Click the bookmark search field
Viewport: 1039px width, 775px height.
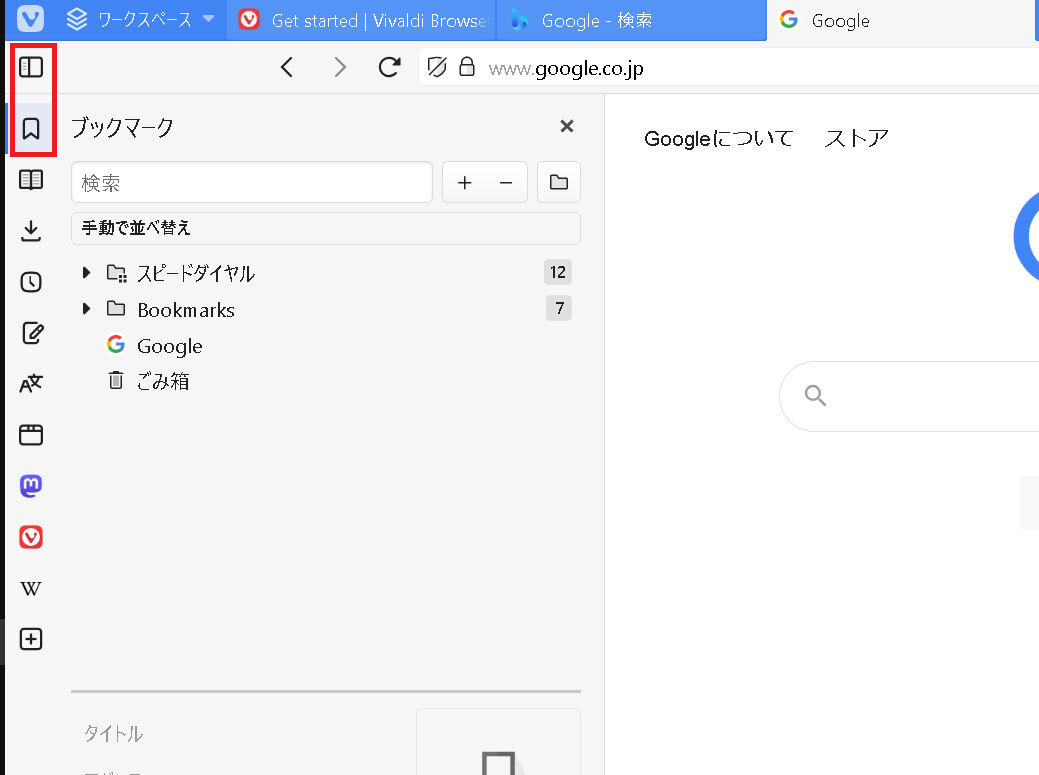pos(251,183)
